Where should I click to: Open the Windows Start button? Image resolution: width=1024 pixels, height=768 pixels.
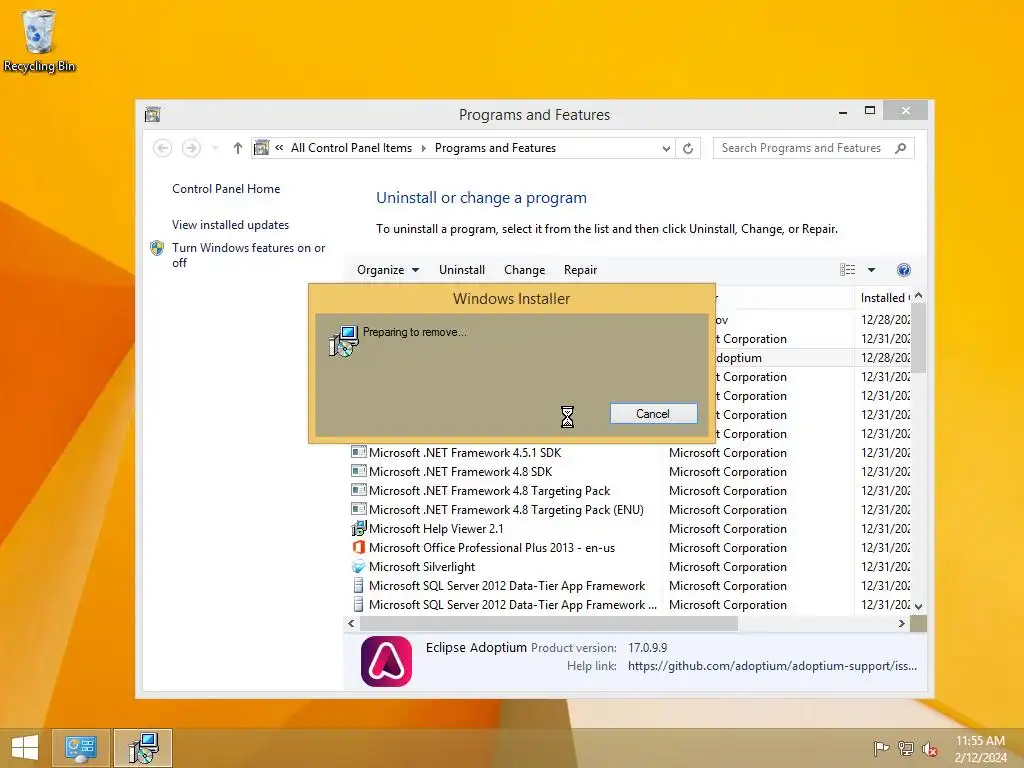pos(25,748)
